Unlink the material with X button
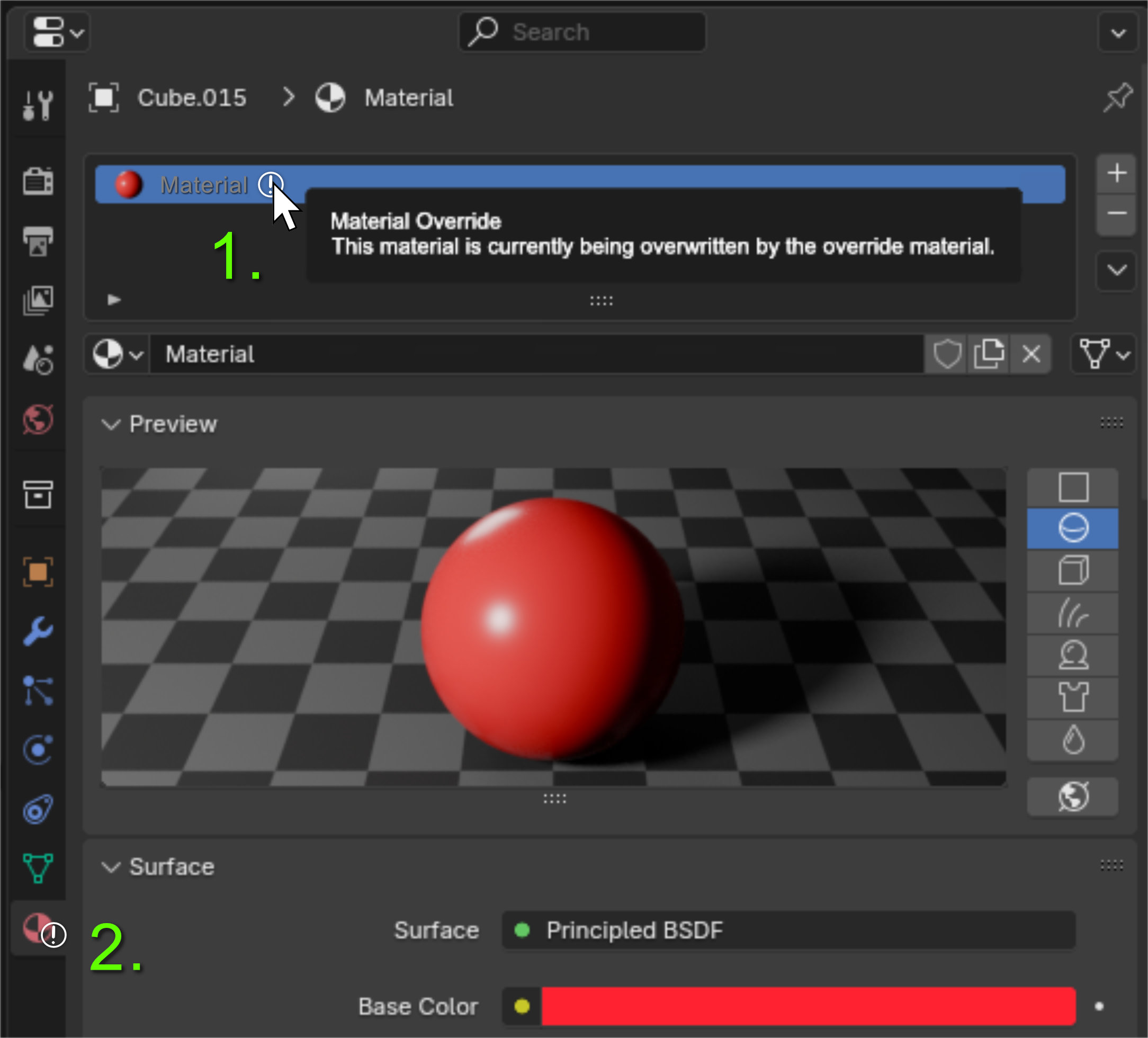This screenshot has height=1038, width=1148. click(x=1032, y=354)
